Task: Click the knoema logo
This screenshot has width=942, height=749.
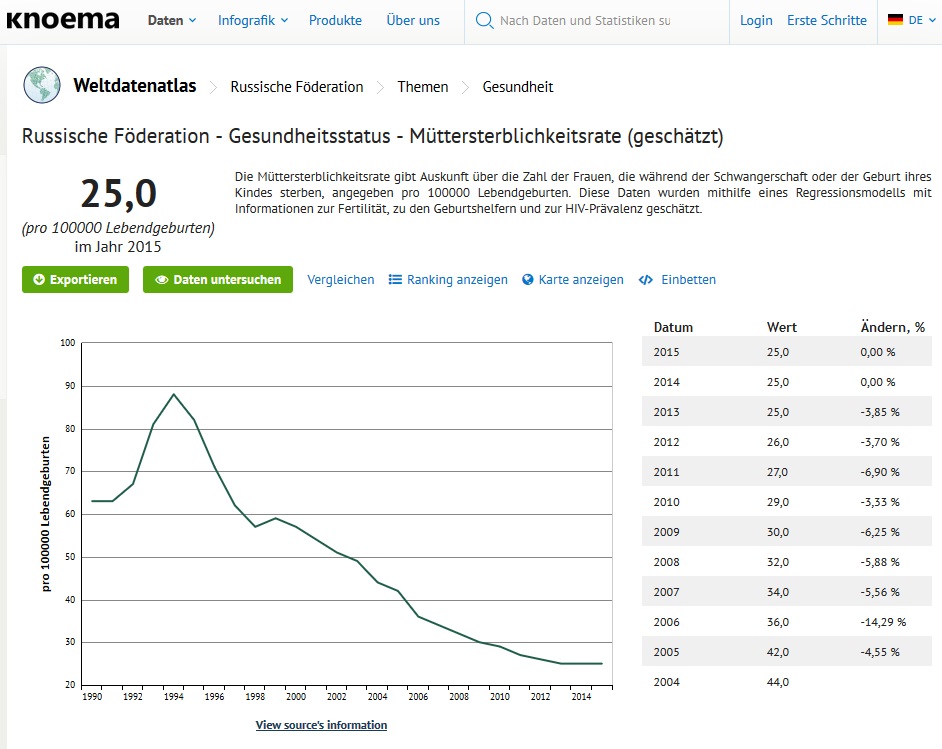Action: (62, 20)
